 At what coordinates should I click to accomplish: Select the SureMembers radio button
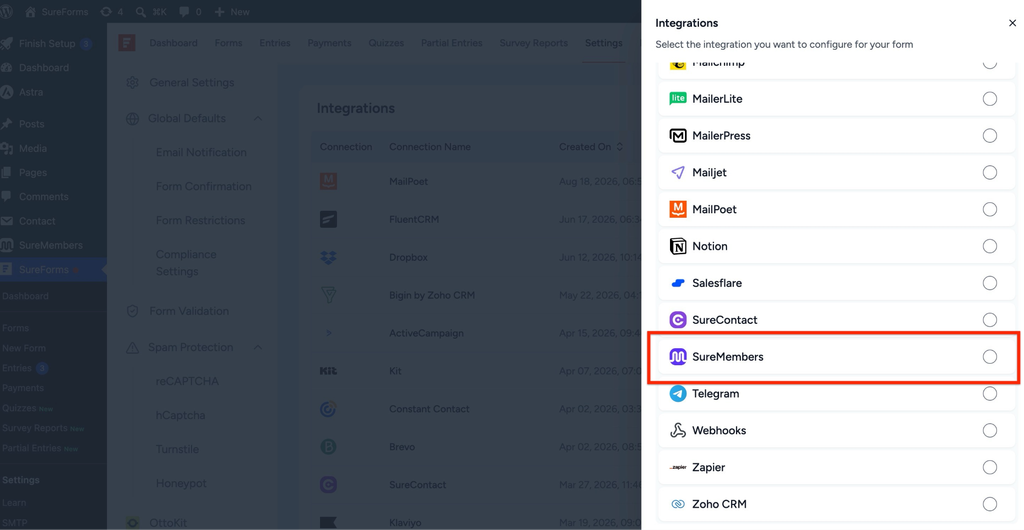coord(989,357)
